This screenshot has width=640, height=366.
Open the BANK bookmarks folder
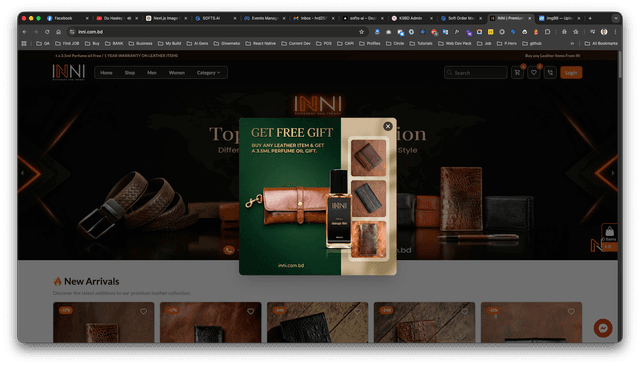(x=114, y=43)
